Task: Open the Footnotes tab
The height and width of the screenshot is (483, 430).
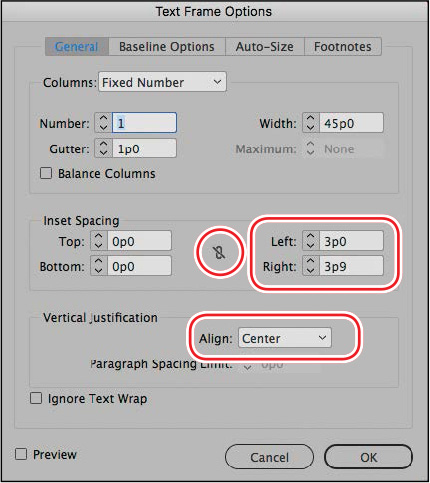Action: click(x=343, y=46)
